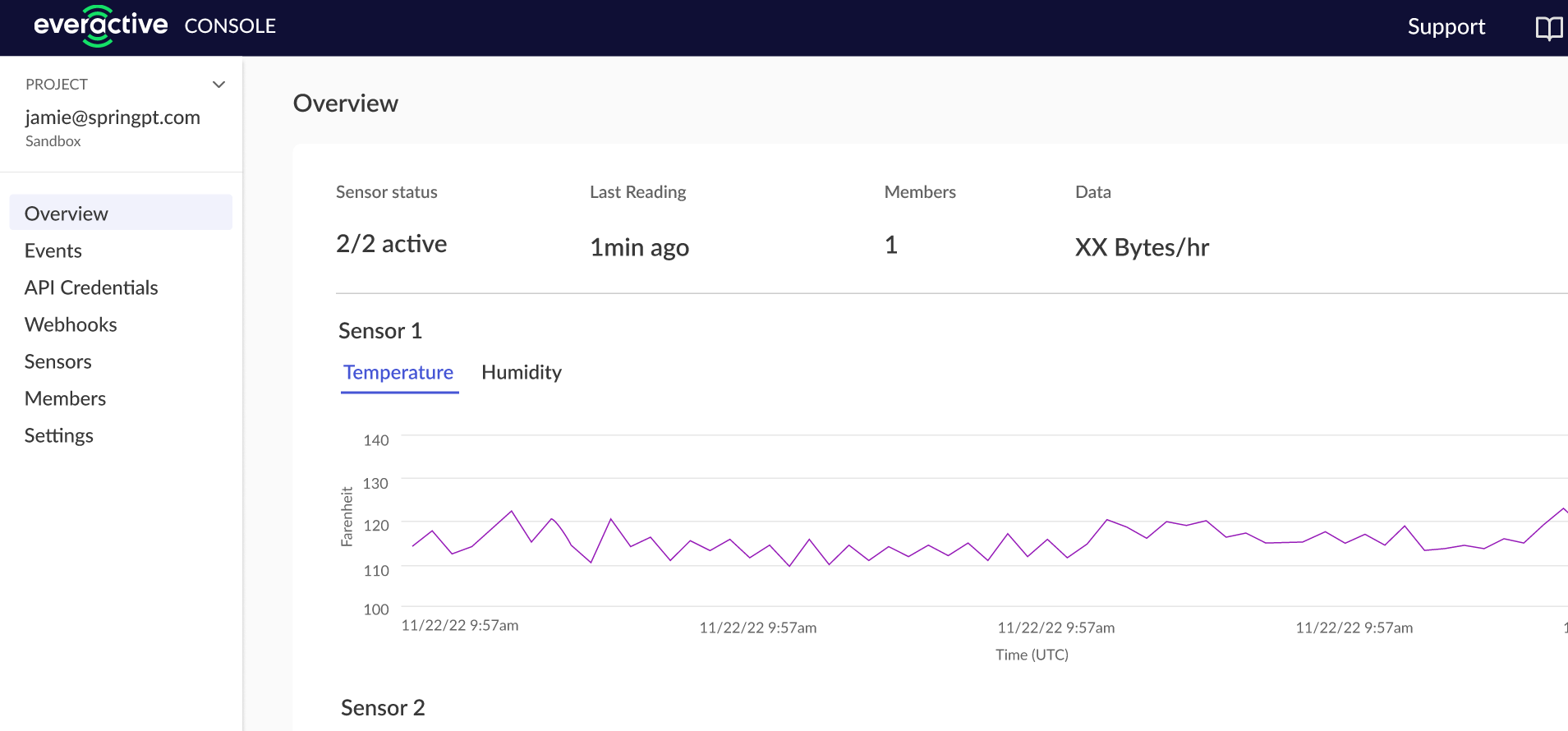Viewport: 1568px width, 731px height.
Task: Switch to the Humidity tab
Action: tap(522, 372)
